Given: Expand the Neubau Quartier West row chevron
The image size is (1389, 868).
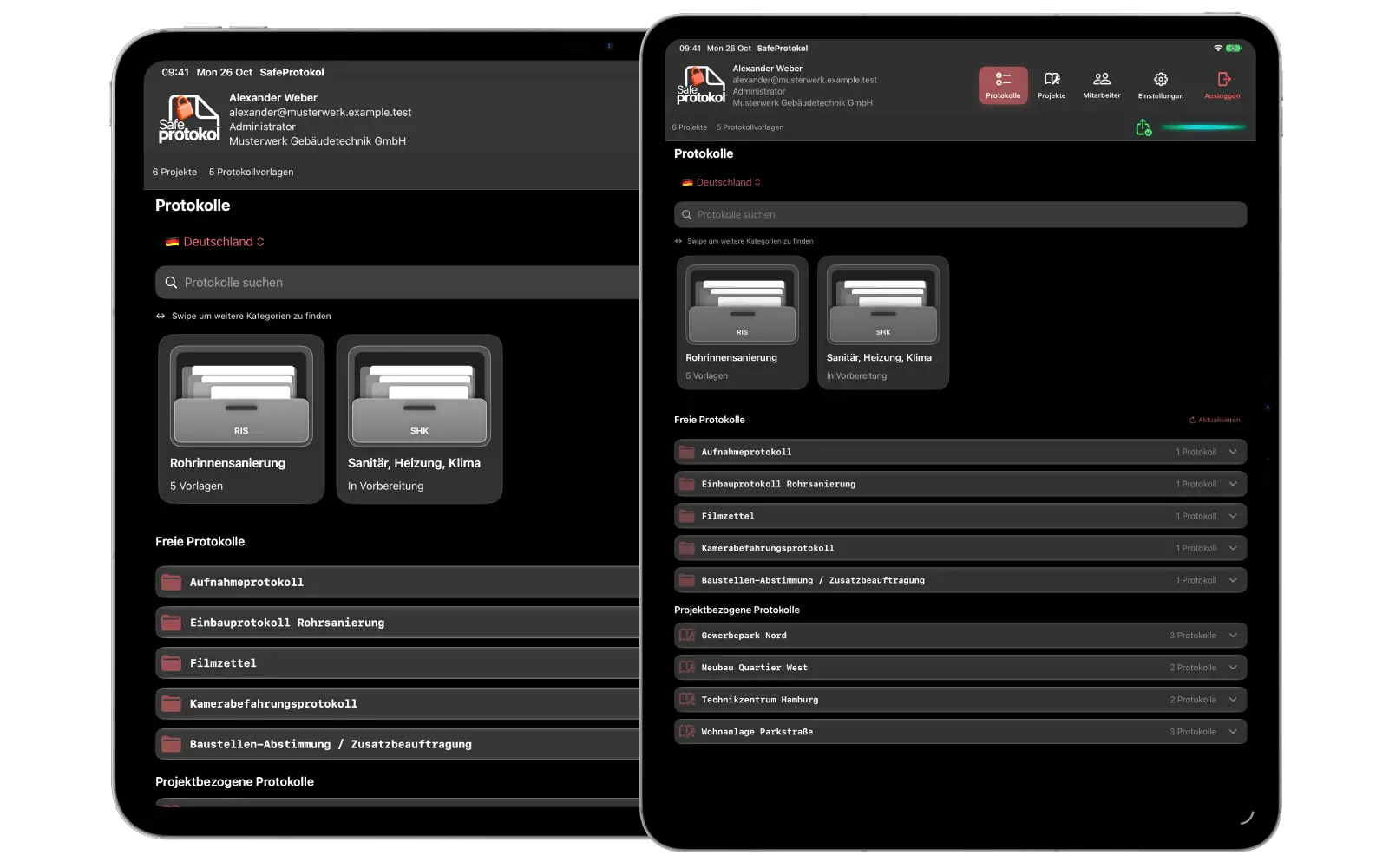Looking at the screenshot, I should tap(1233, 668).
